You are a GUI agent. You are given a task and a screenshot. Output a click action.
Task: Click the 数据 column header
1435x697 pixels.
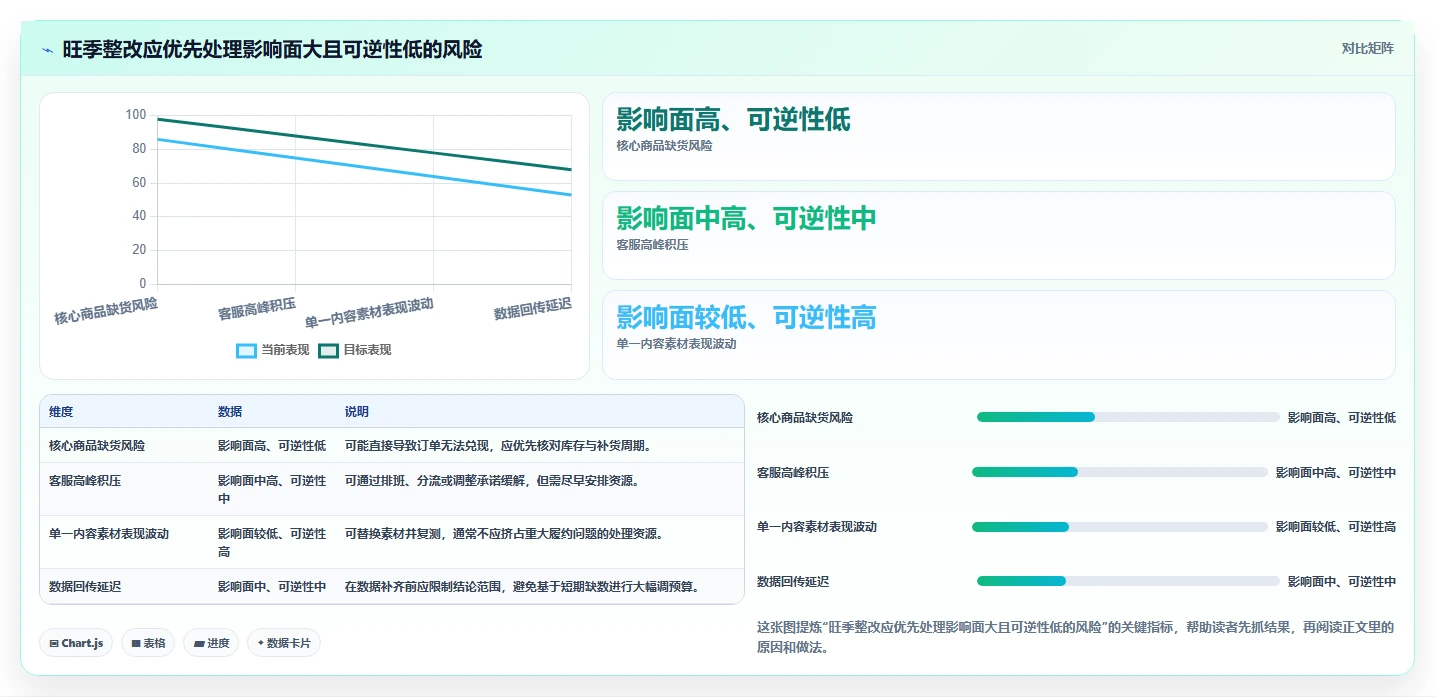click(x=230, y=412)
